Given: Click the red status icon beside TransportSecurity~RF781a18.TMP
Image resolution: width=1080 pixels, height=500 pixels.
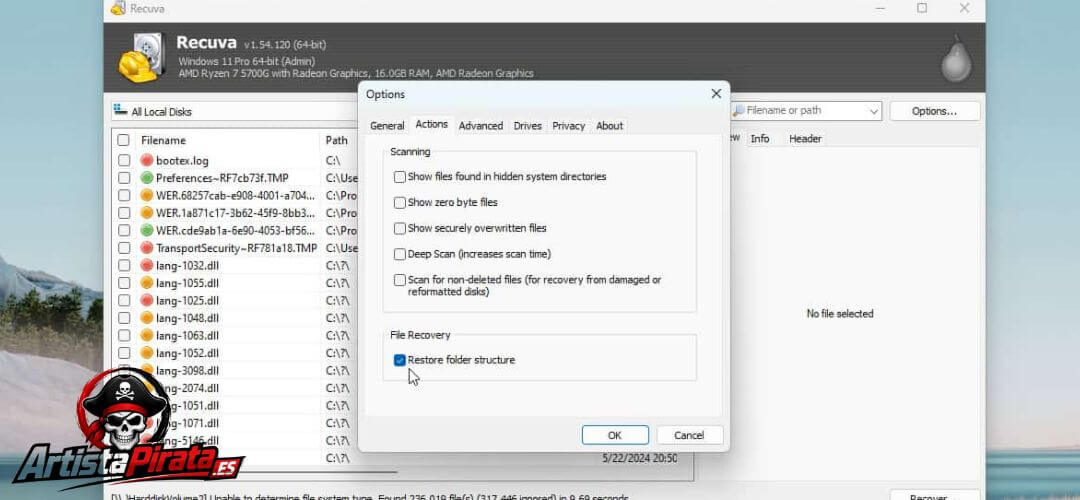Looking at the screenshot, I should [147, 248].
